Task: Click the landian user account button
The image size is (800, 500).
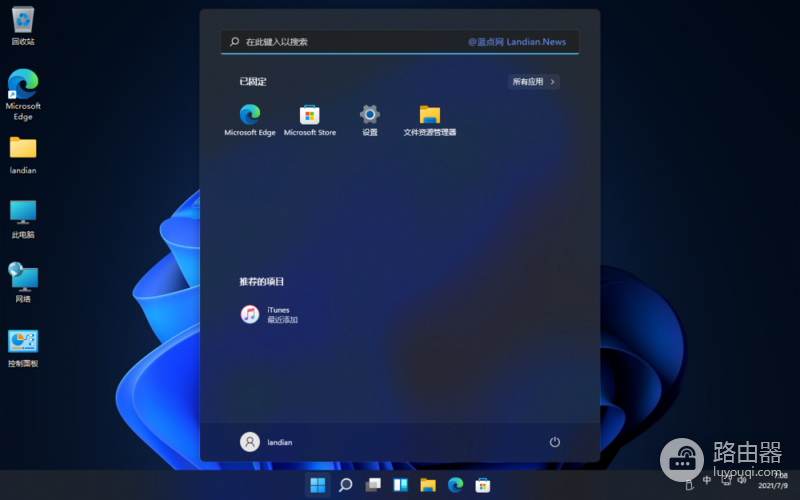Action: tap(267, 441)
